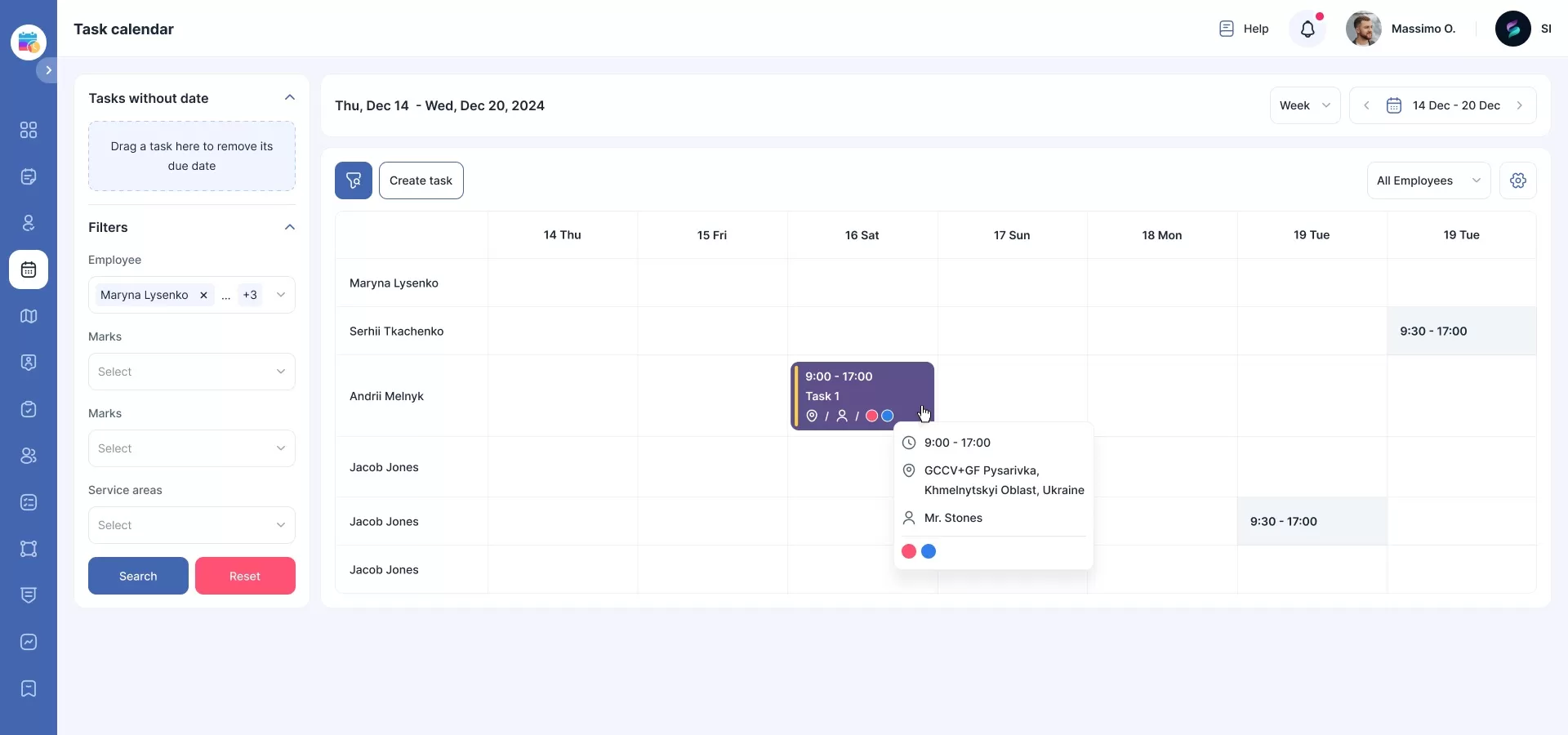The width and height of the screenshot is (1568, 735).
Task: Open the All Employees dropdown
Action: pyautogui.click(x=1428, y=180)
